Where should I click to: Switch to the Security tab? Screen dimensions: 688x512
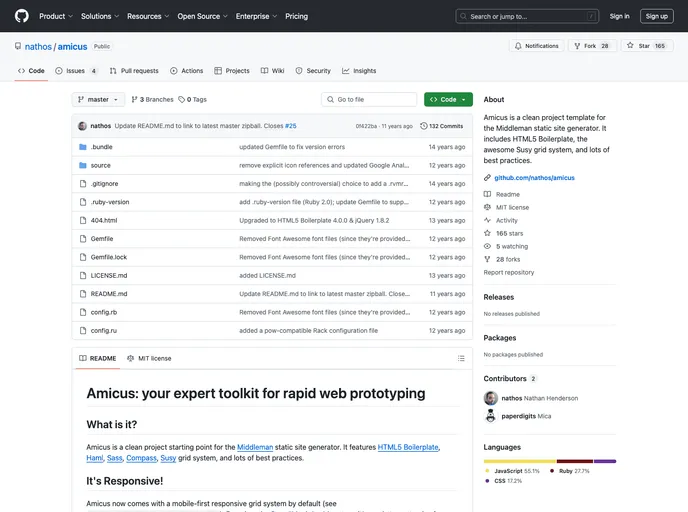(313, 71)
